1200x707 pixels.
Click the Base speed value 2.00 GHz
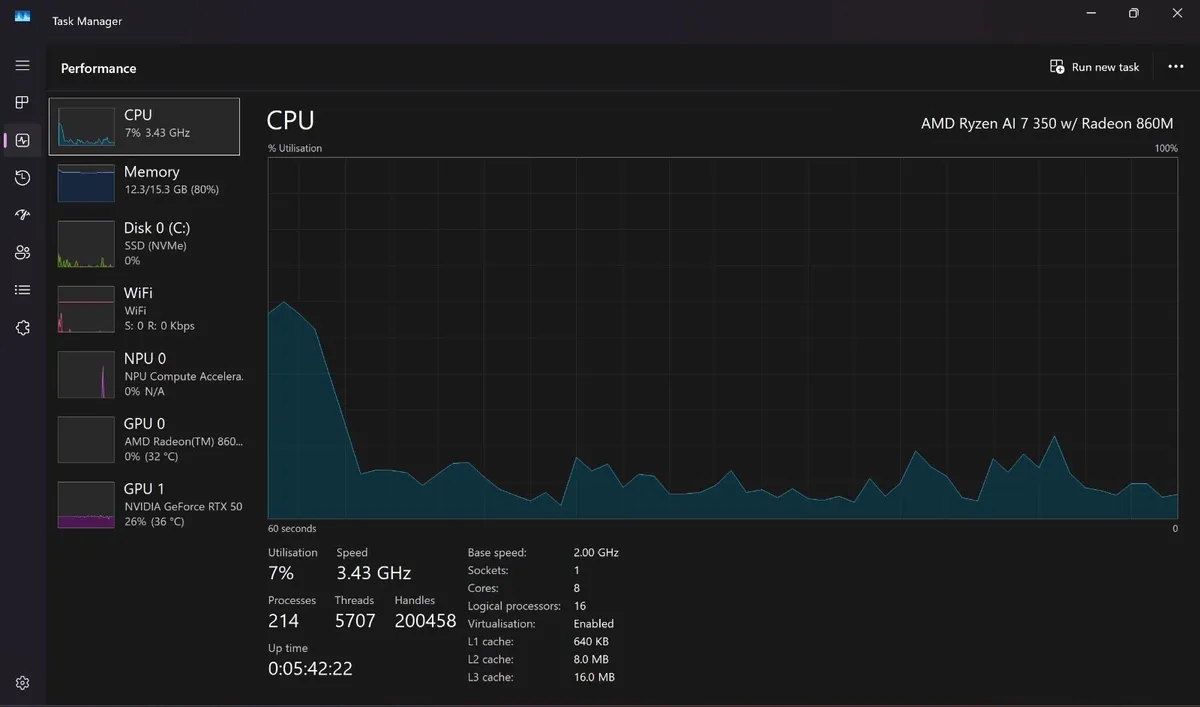(x=596, y=553)
